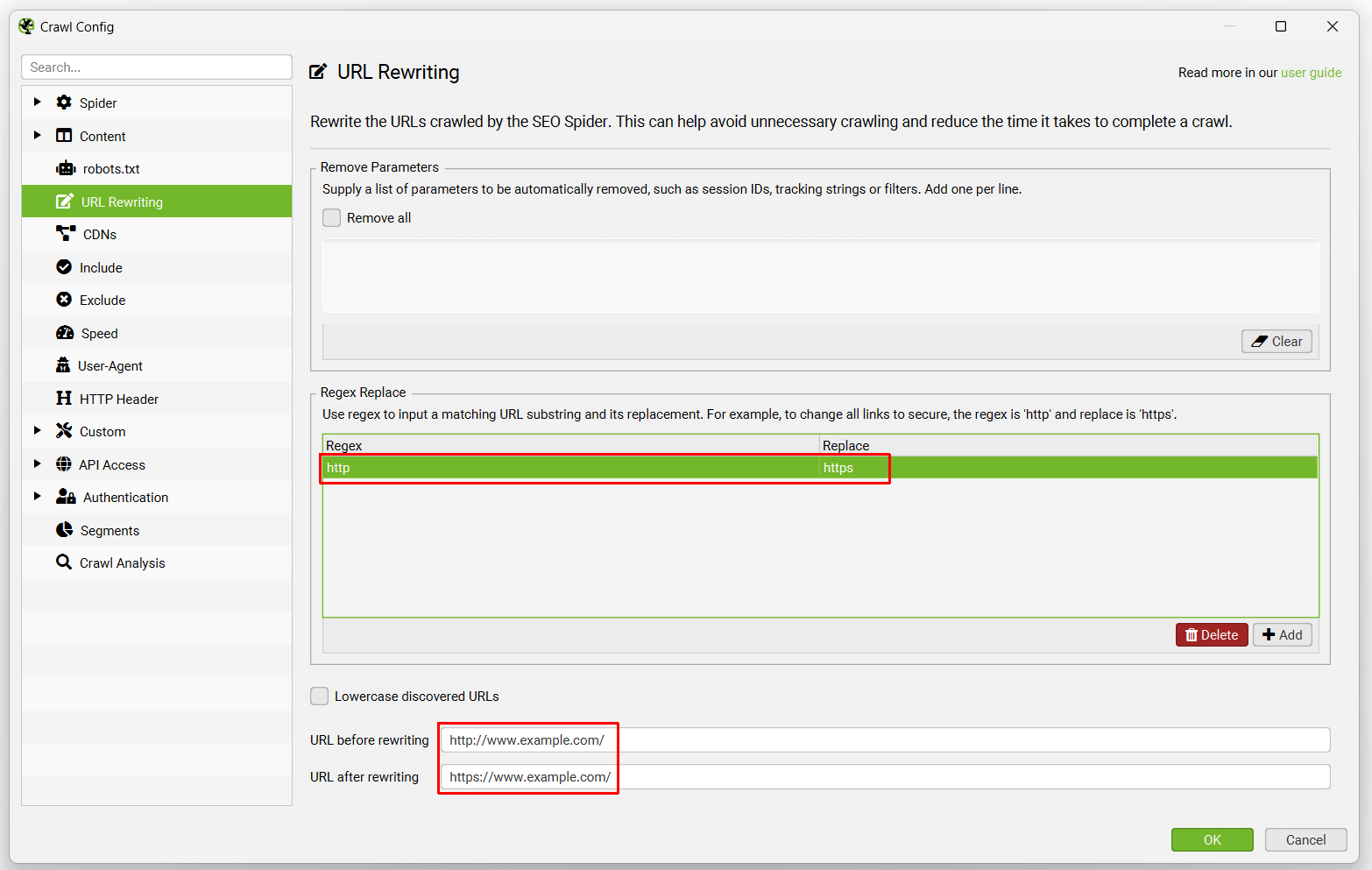
Task: Click the Spider gear icon
Action: pos(64,102)
